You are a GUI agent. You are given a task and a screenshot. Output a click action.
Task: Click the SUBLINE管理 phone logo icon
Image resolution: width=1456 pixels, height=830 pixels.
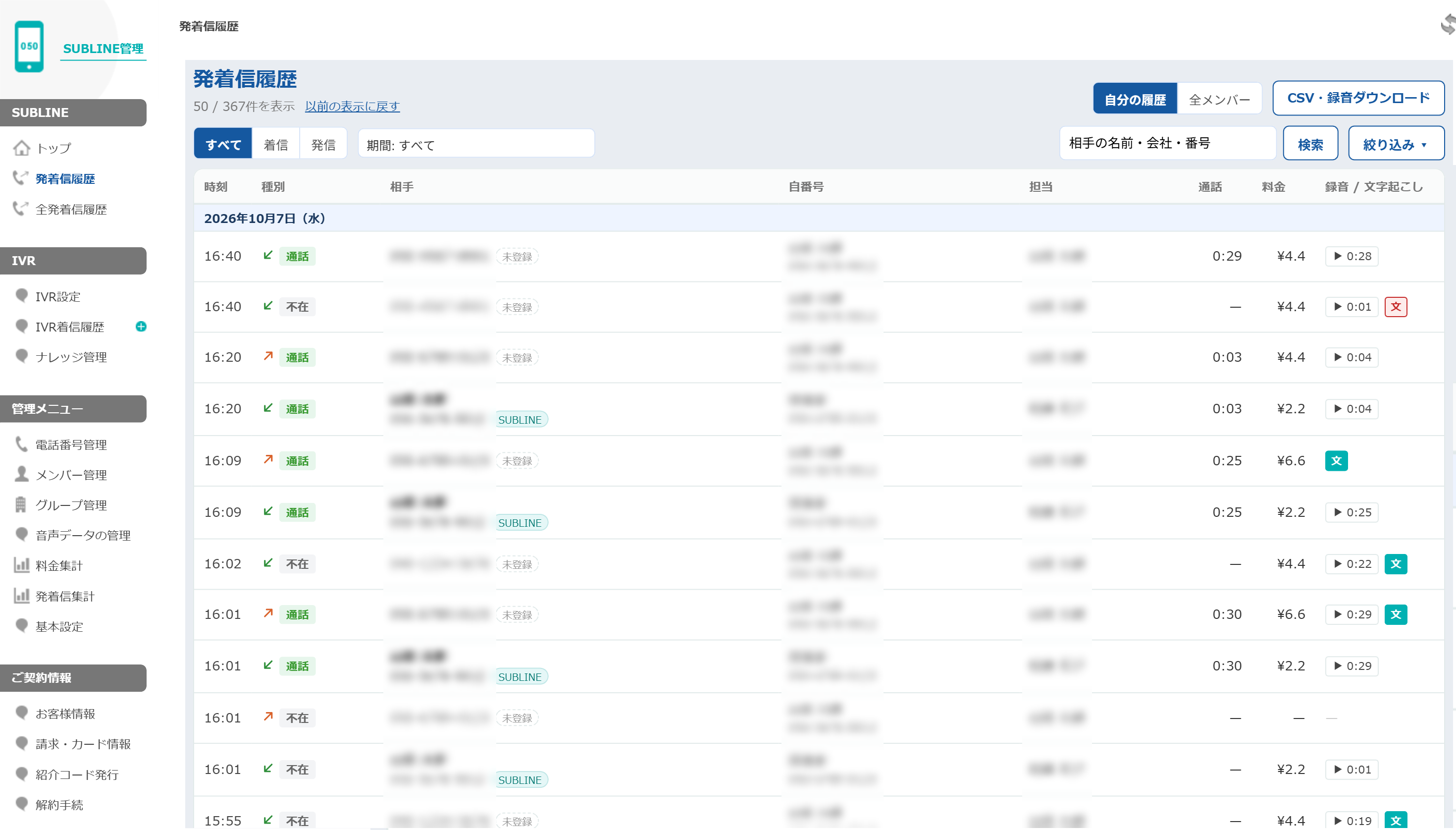pos(29,46)
